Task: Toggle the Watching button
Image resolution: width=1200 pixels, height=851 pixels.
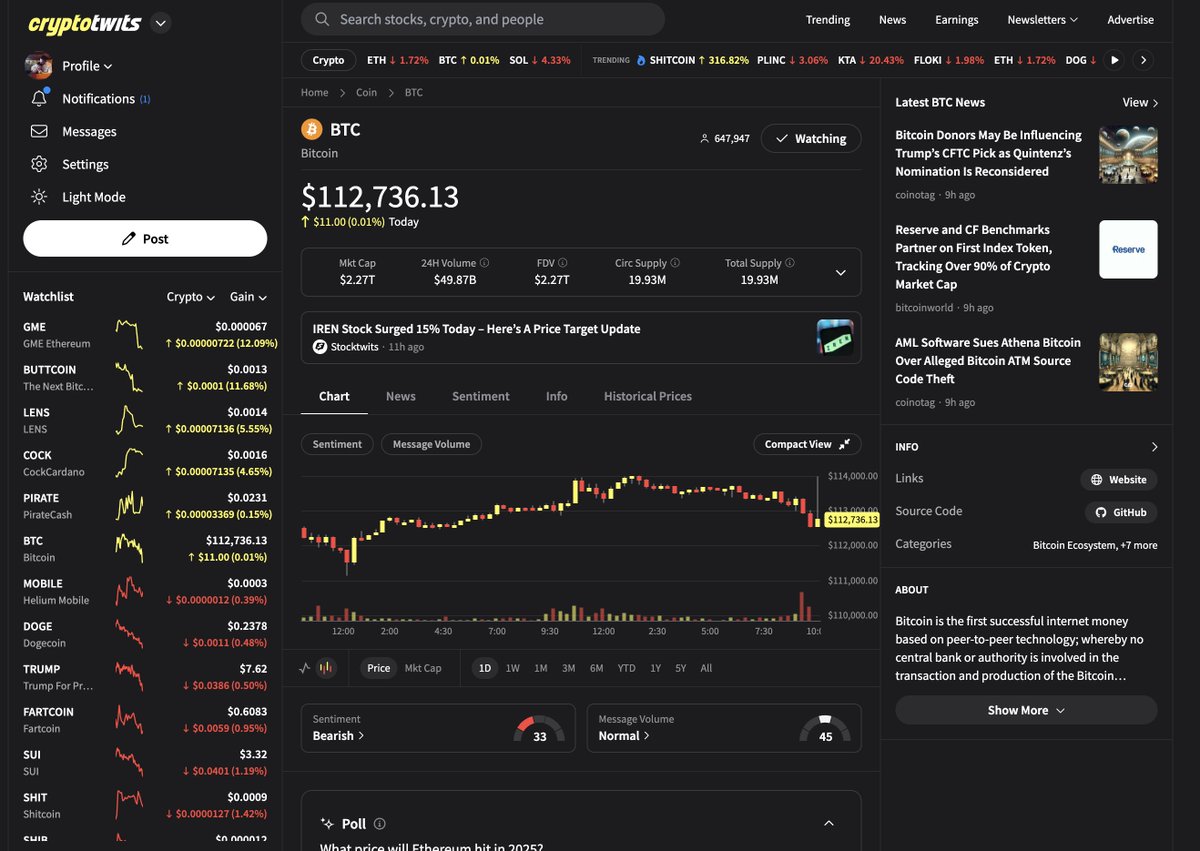Action: [811, 138]
